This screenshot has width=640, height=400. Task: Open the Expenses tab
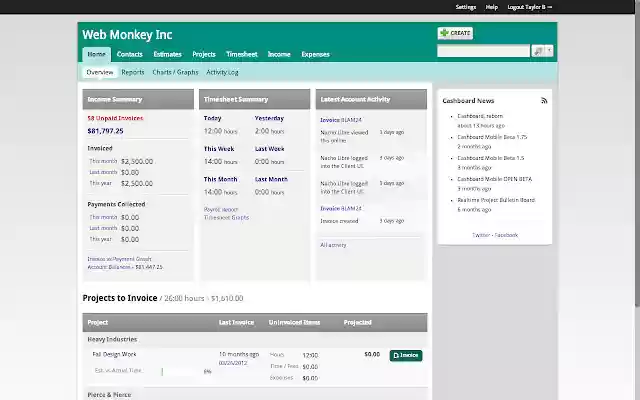[x=315, y=54]
